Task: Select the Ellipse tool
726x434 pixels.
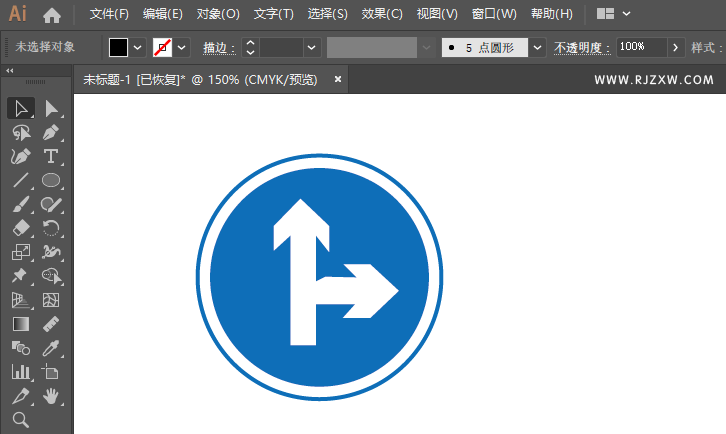Action: tap(51, 180)
